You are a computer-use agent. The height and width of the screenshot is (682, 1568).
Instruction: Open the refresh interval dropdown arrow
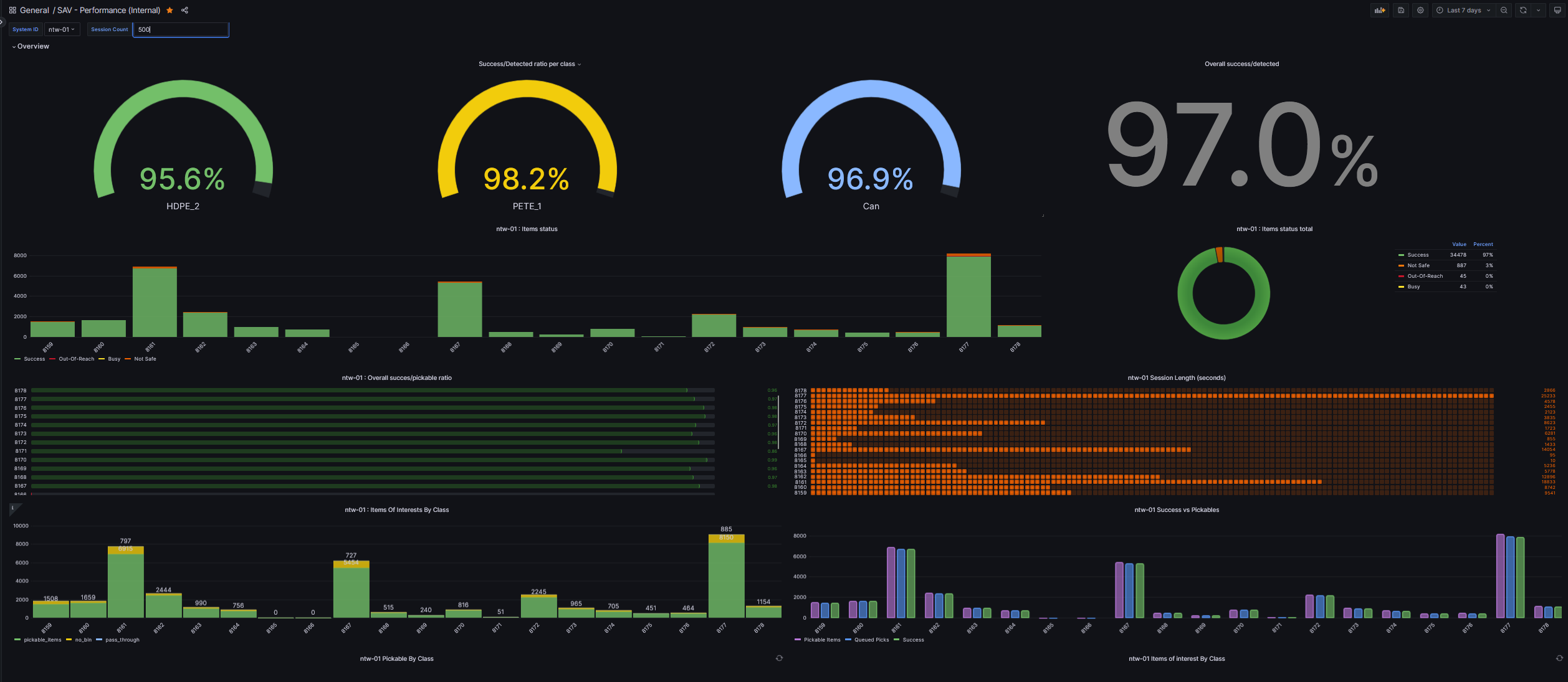tap(1538, 10)
